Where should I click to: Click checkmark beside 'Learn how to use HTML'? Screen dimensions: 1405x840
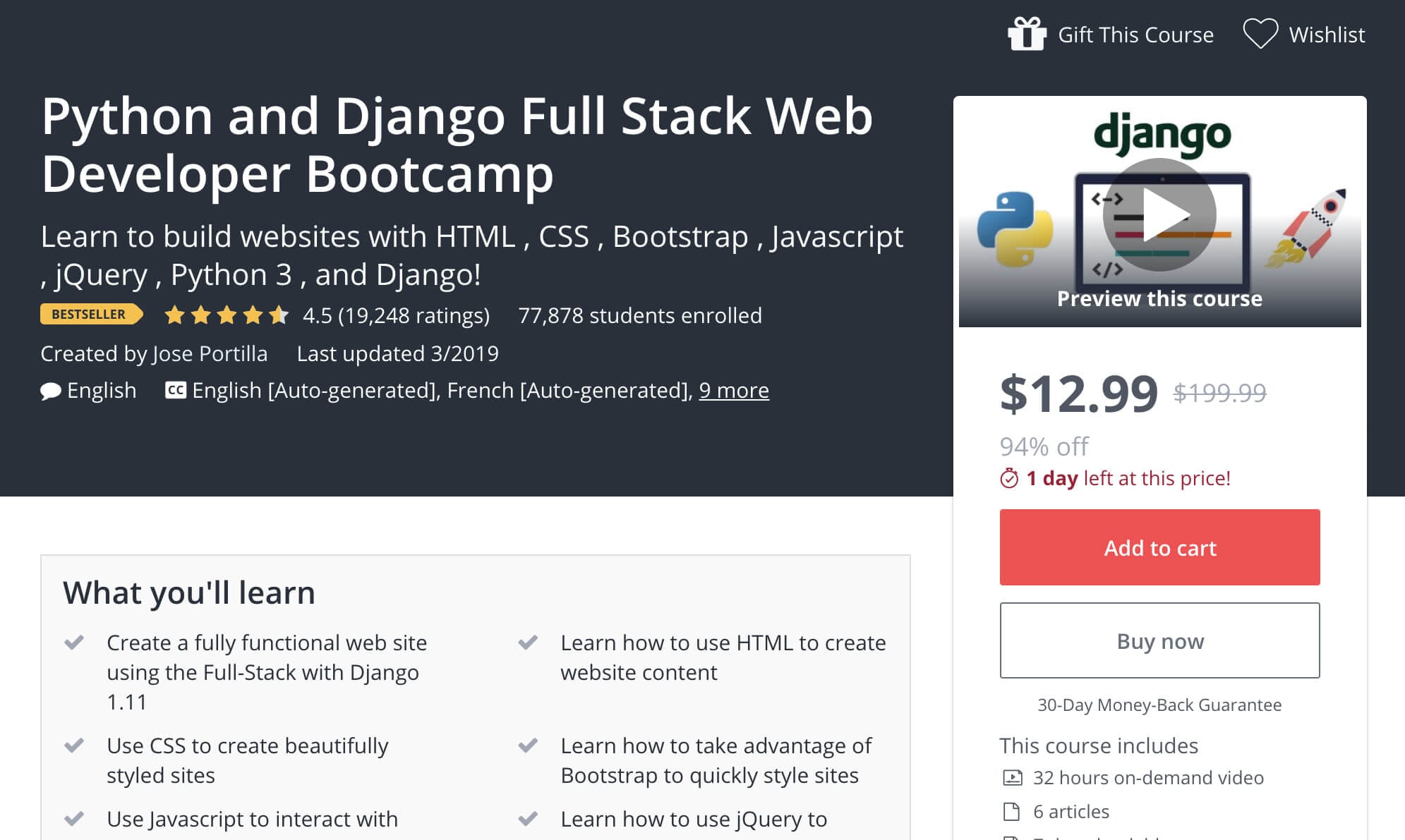(528, 642)
